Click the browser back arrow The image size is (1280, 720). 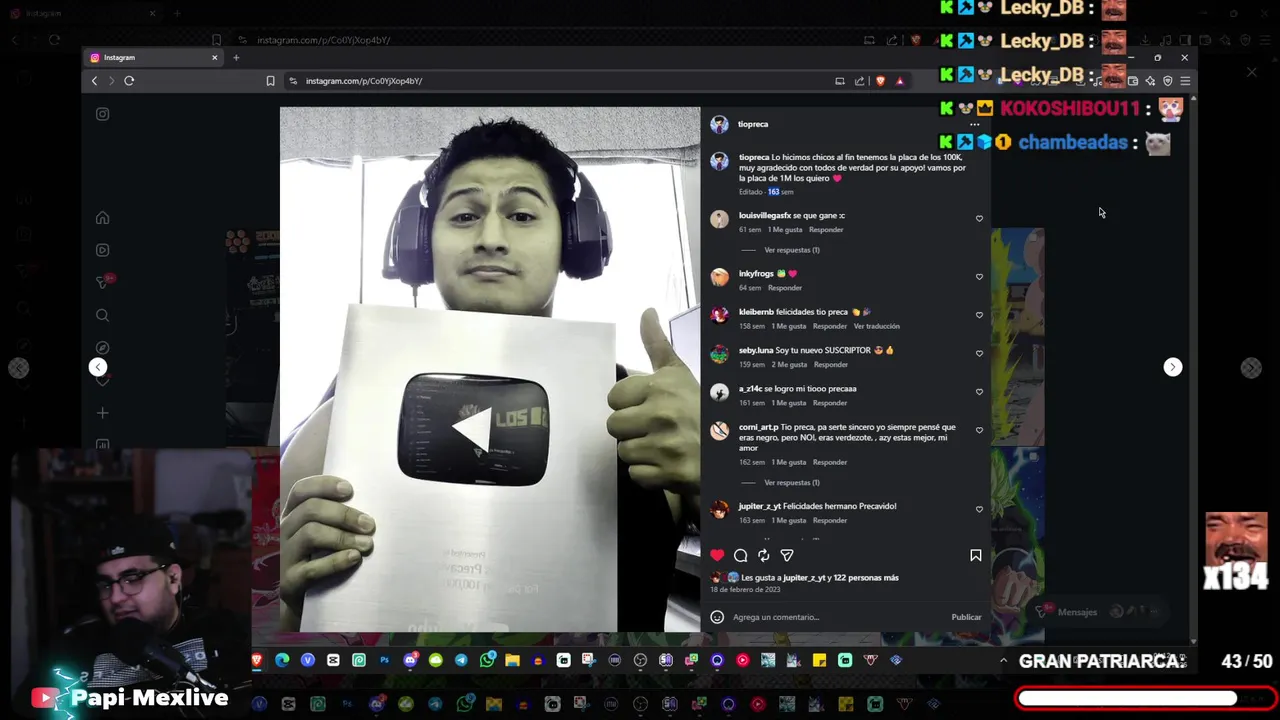click(x=94, y=81)
